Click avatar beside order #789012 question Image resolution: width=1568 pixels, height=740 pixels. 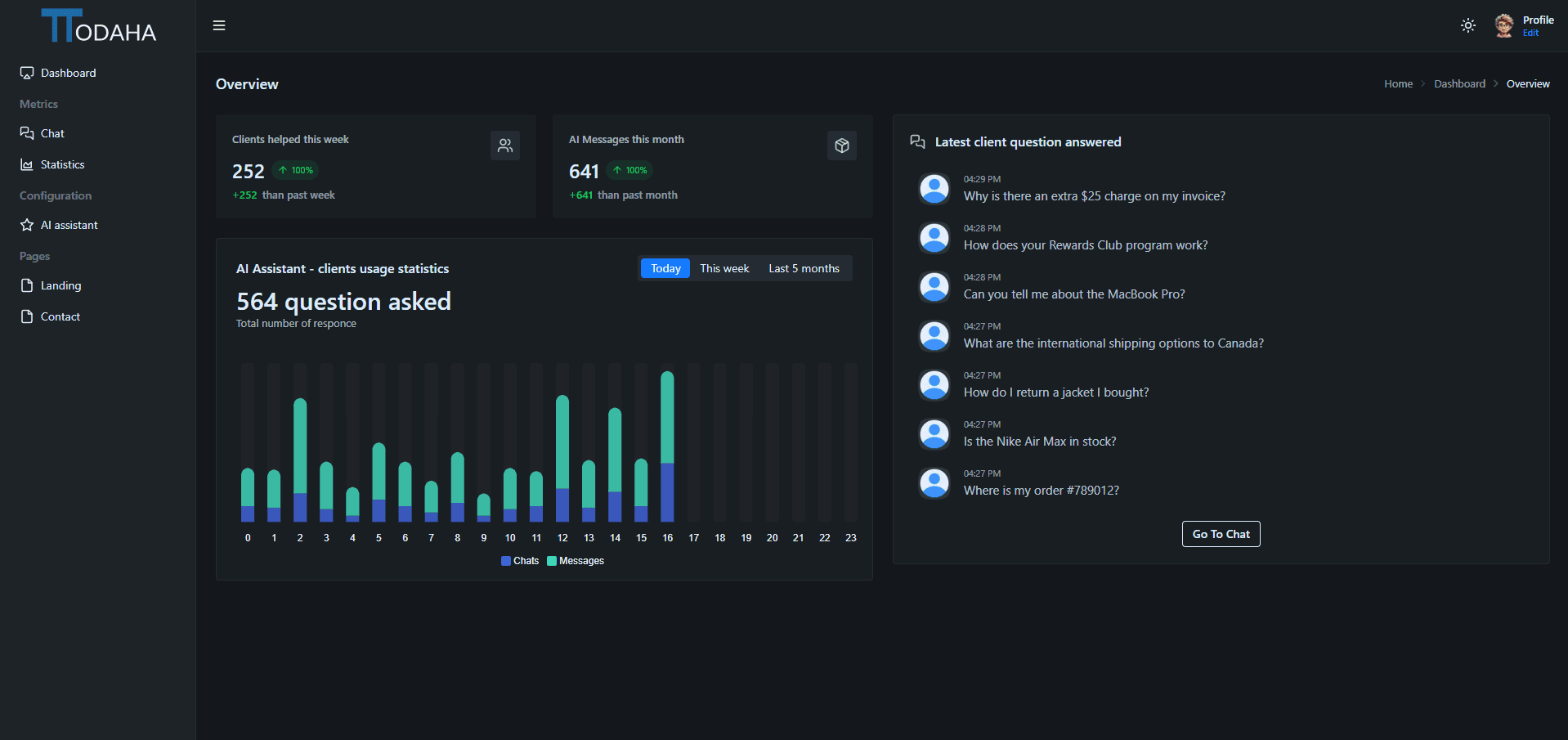(934, 483)
